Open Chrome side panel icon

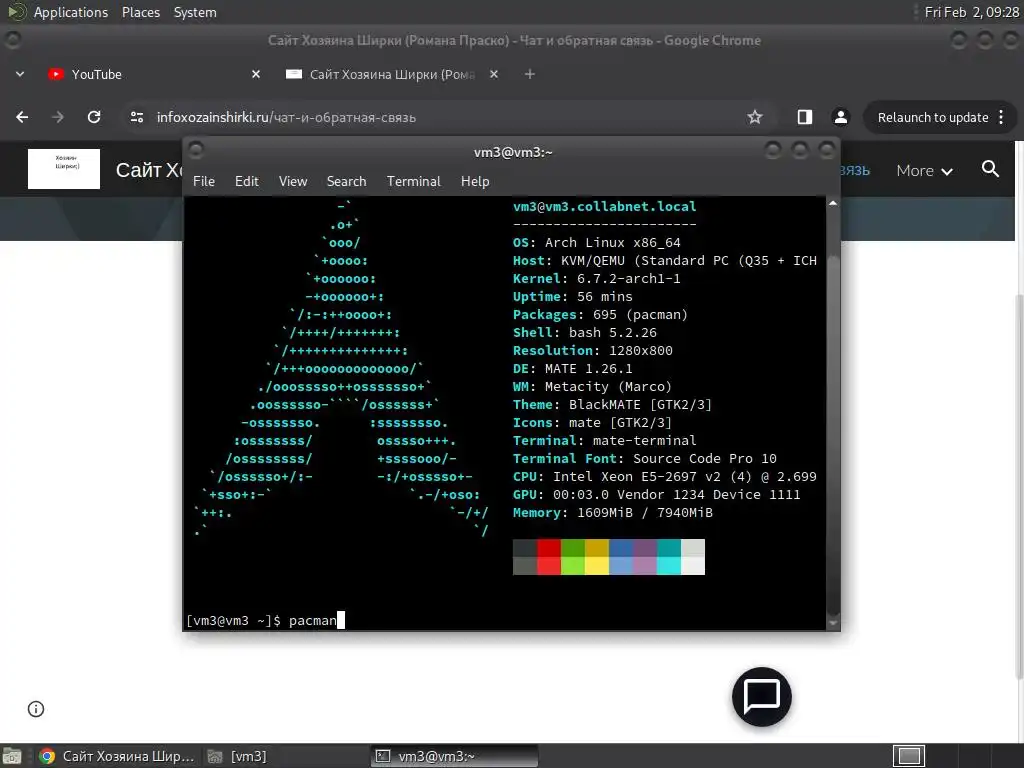coord(805,117)
